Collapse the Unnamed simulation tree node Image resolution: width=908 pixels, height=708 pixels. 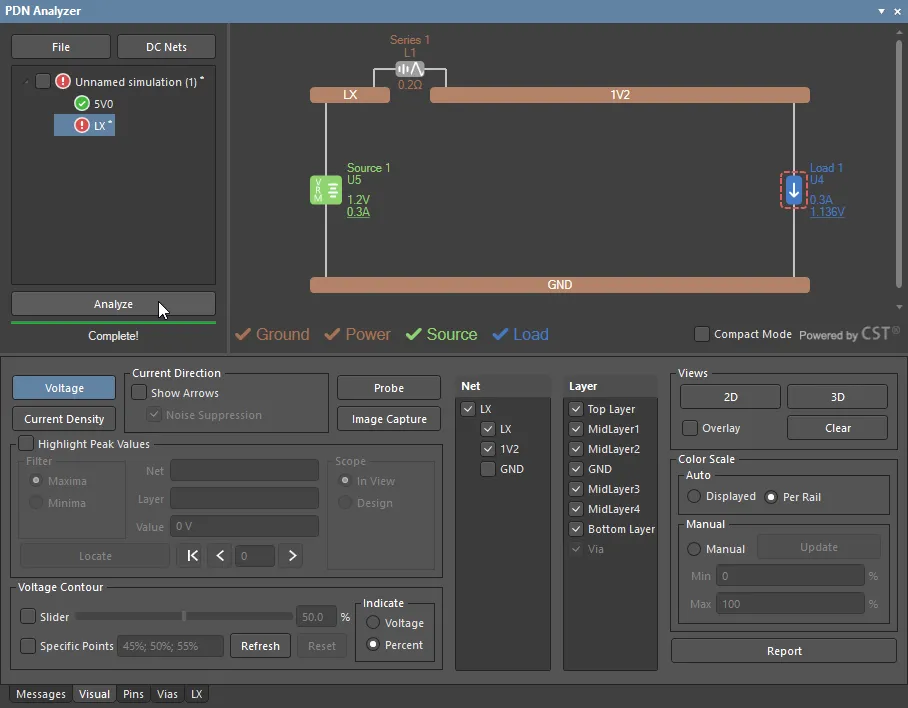coord(25,82)
